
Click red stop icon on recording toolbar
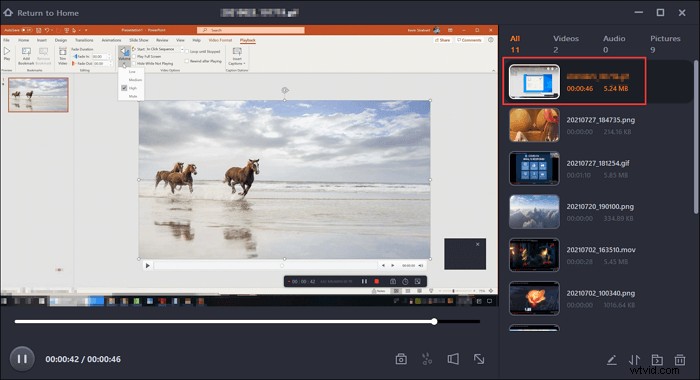click(x=376, y=281)
